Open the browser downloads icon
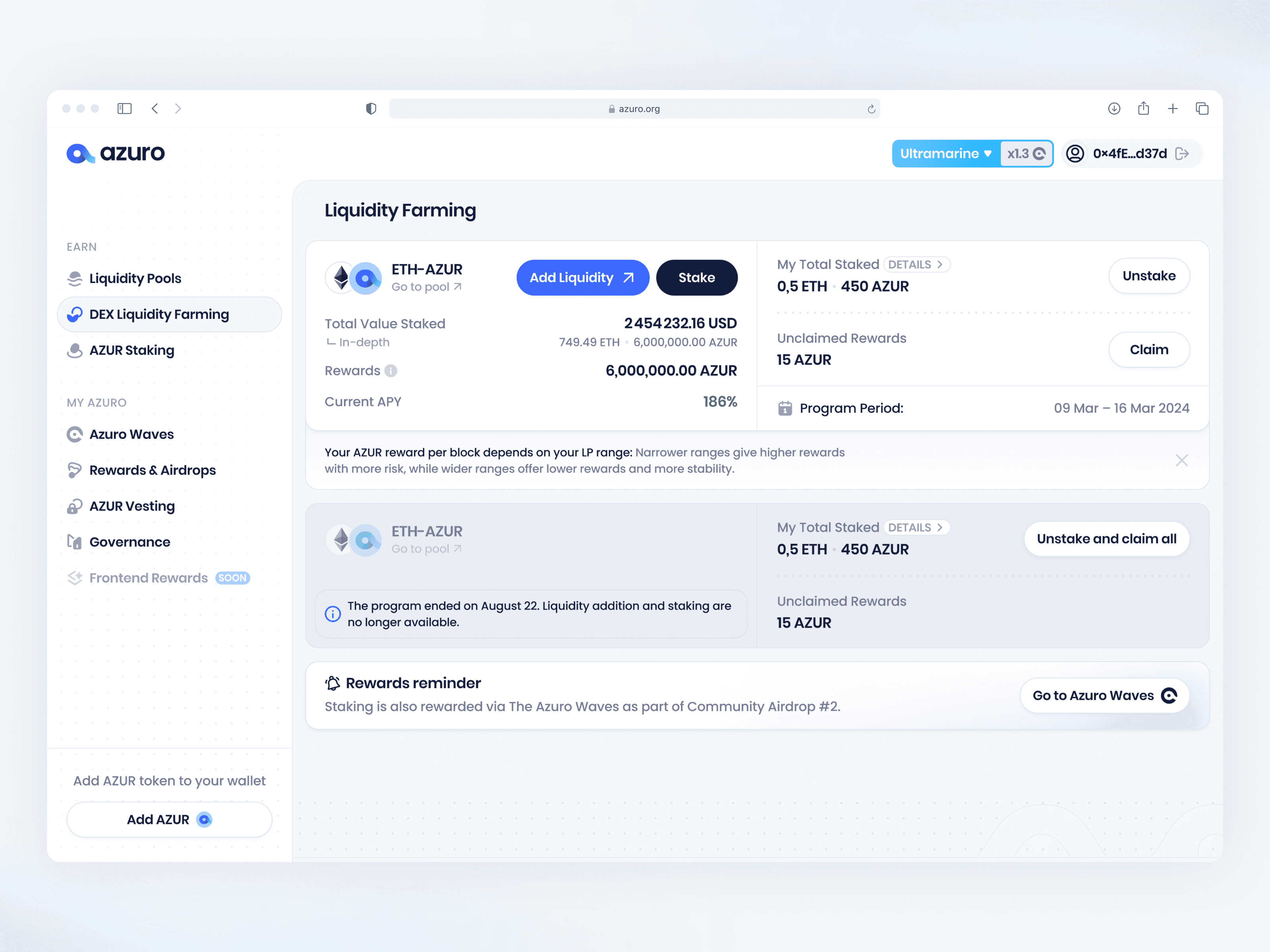1270x952 pixels. 1114,108
